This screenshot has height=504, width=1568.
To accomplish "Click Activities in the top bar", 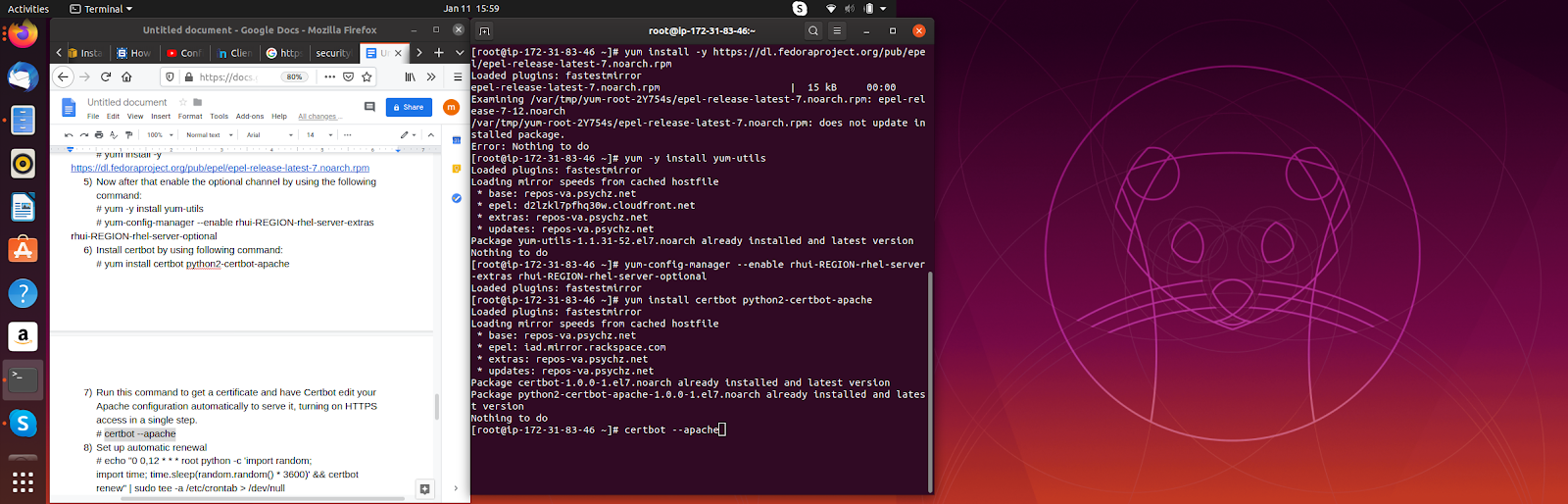I will coord(28,9).
